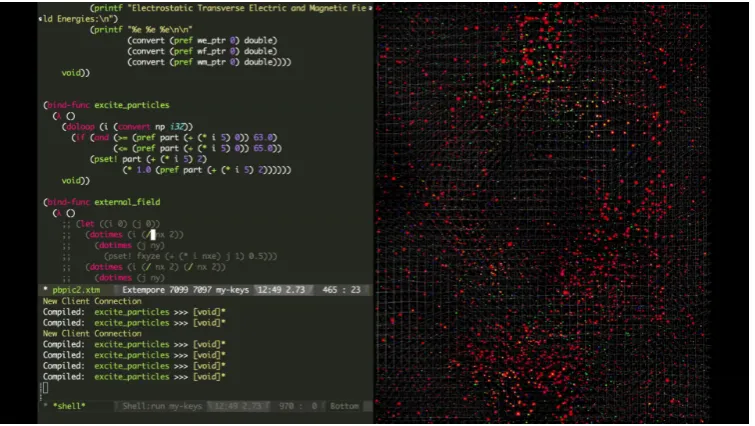Click the Shell:run mode indicator

point(143,406)
